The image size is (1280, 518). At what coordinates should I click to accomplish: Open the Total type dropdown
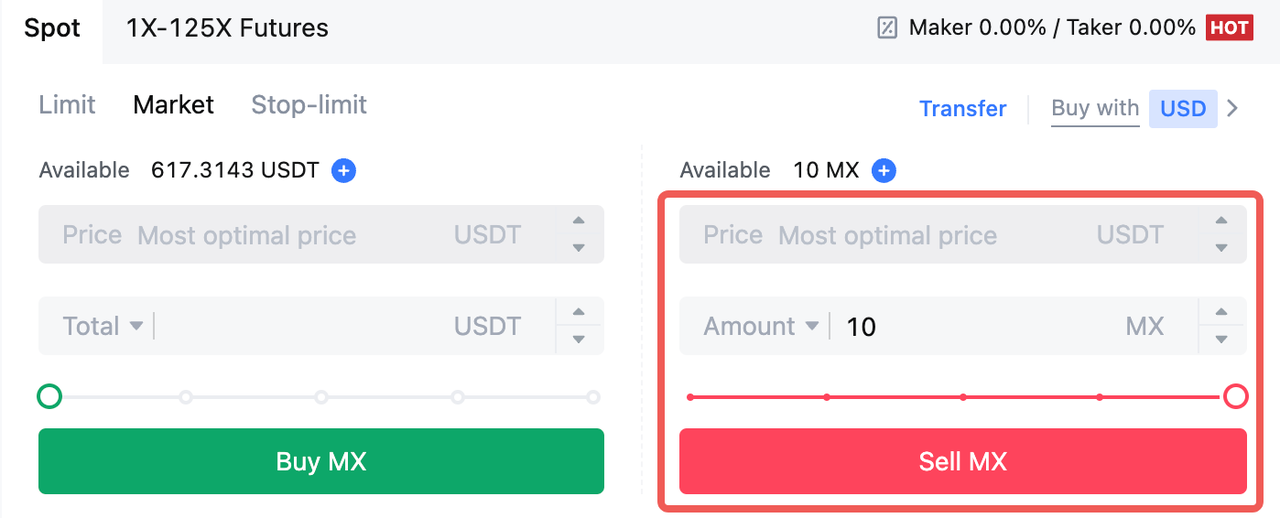click(102, 326)
